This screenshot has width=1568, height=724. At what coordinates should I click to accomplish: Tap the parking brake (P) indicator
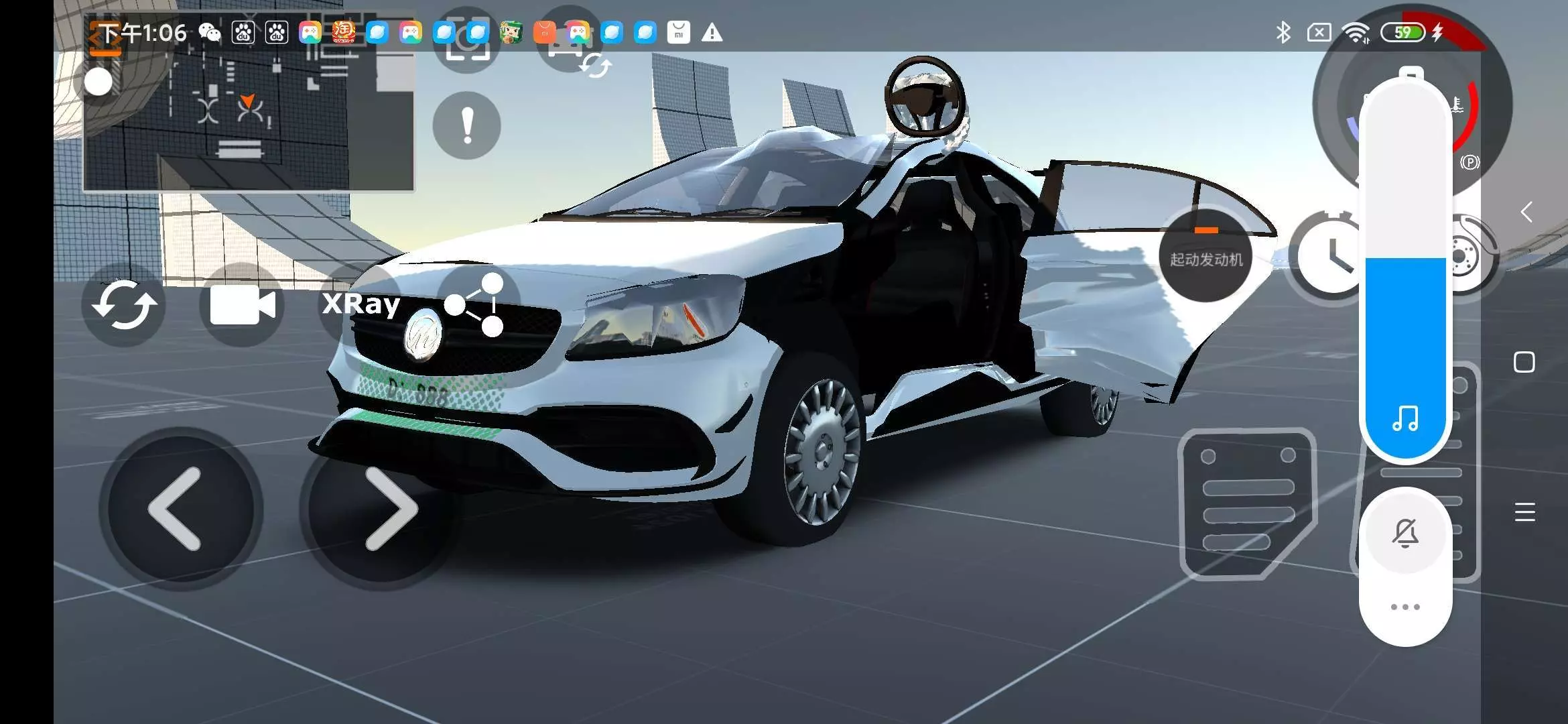(x=1469, y=162)
